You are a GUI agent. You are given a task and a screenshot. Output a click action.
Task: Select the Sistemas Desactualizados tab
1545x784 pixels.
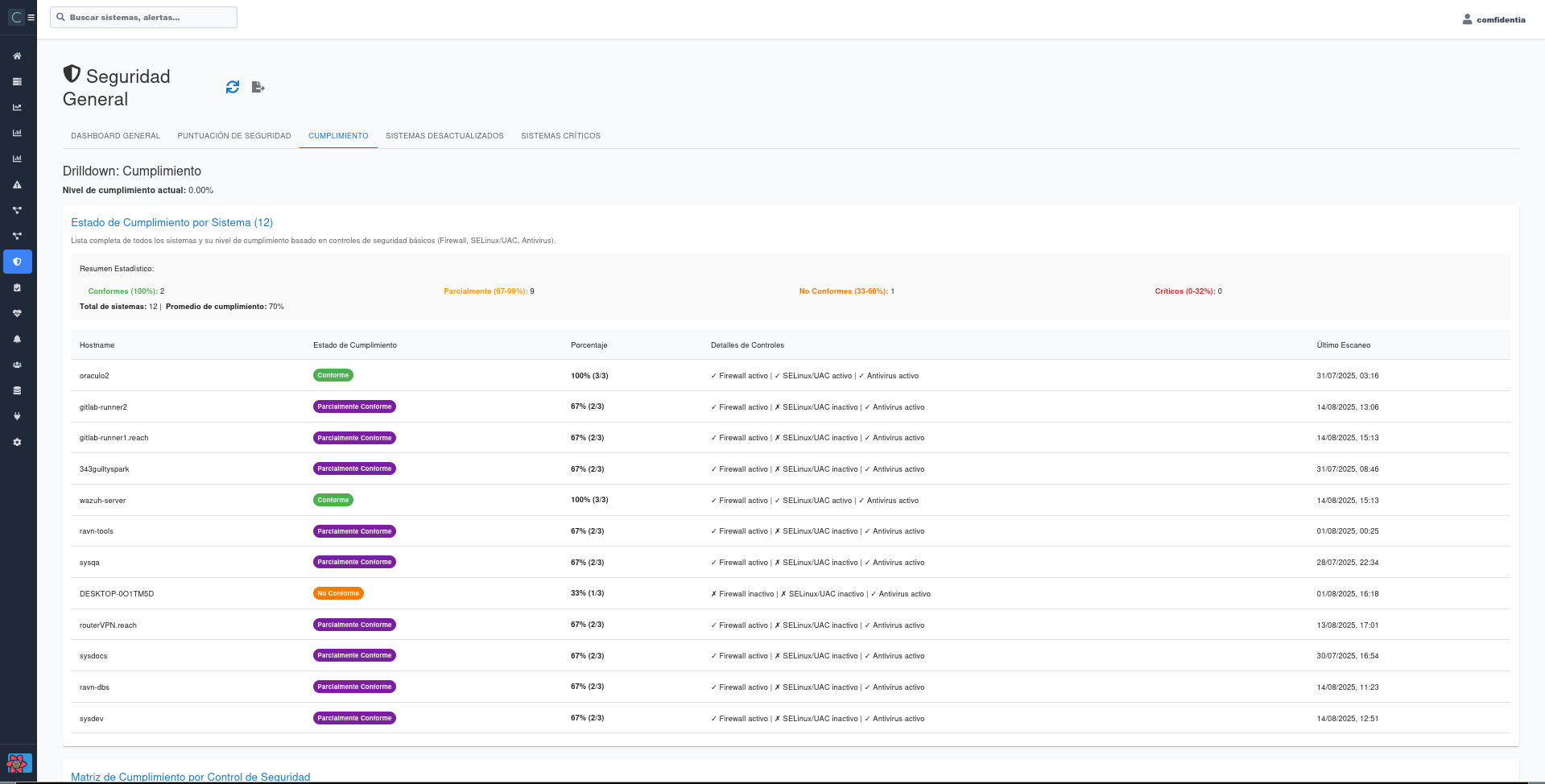444,136
